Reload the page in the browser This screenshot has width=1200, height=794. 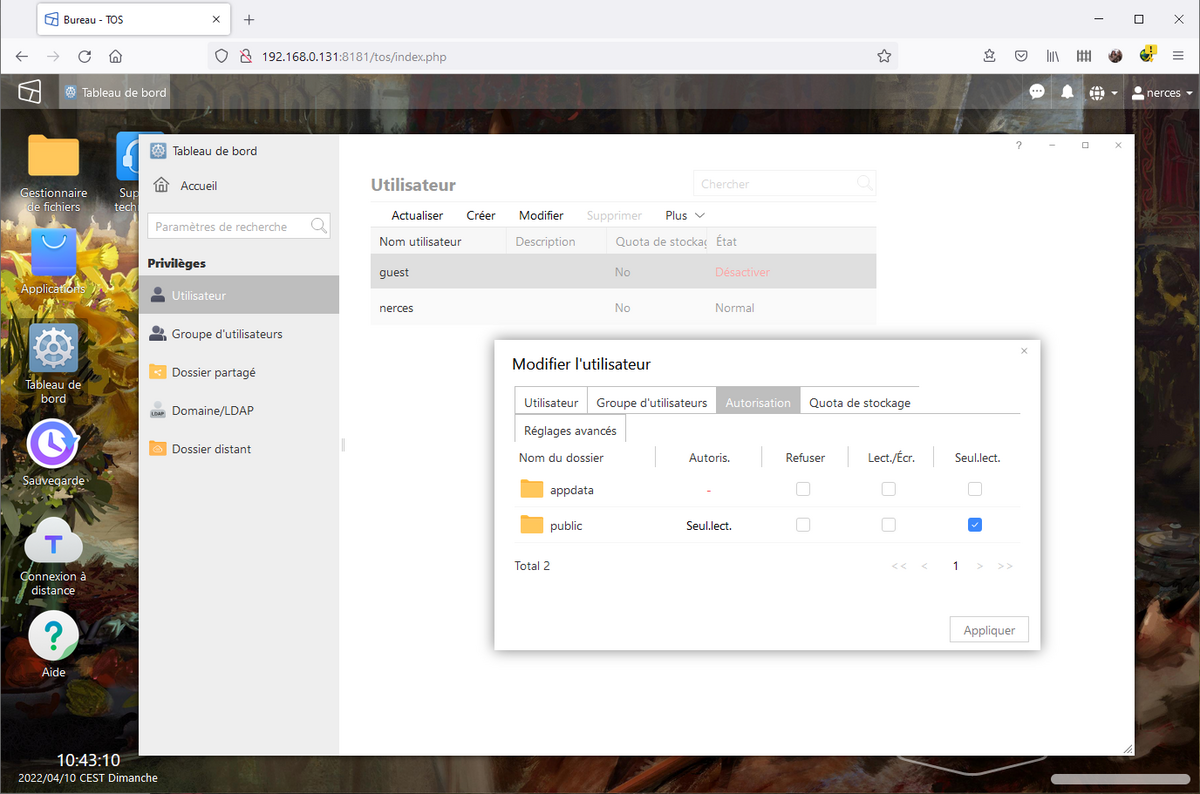pos(85,56)
